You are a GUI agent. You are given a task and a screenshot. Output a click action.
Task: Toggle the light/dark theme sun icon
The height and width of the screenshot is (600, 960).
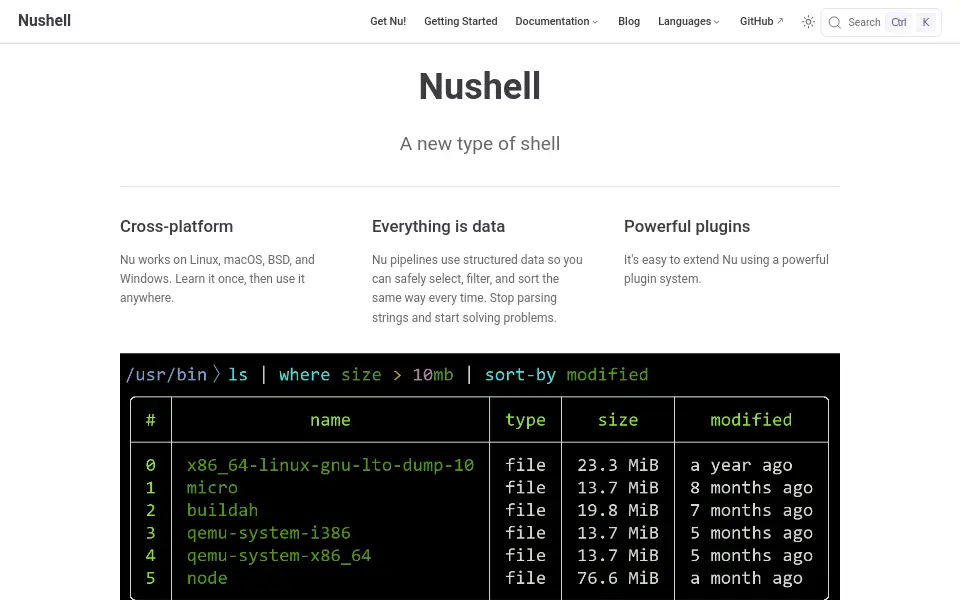(x=808, y=22)
